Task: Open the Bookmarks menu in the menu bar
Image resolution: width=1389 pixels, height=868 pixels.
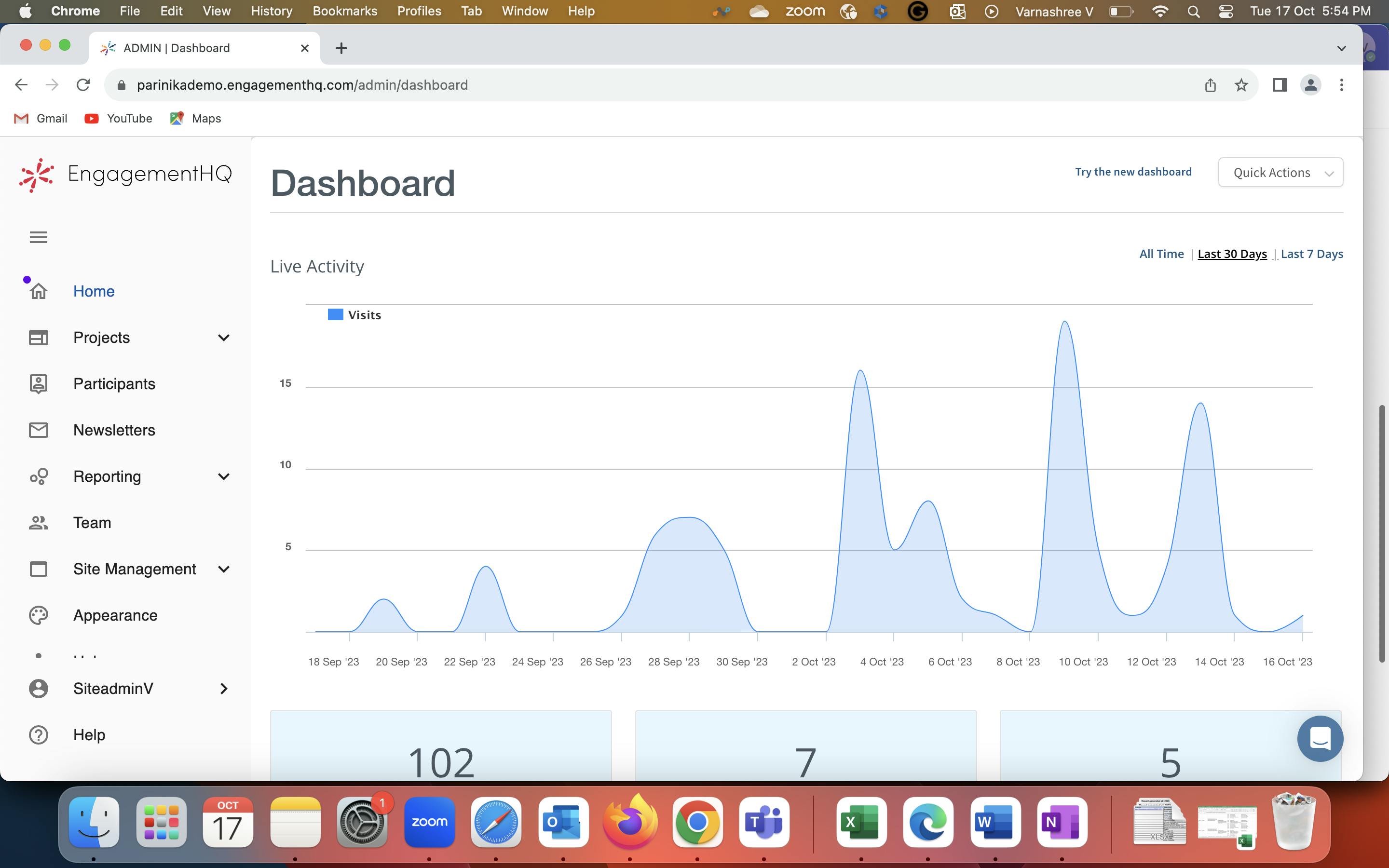Action: pyautogui.click(x=344, y=11)
